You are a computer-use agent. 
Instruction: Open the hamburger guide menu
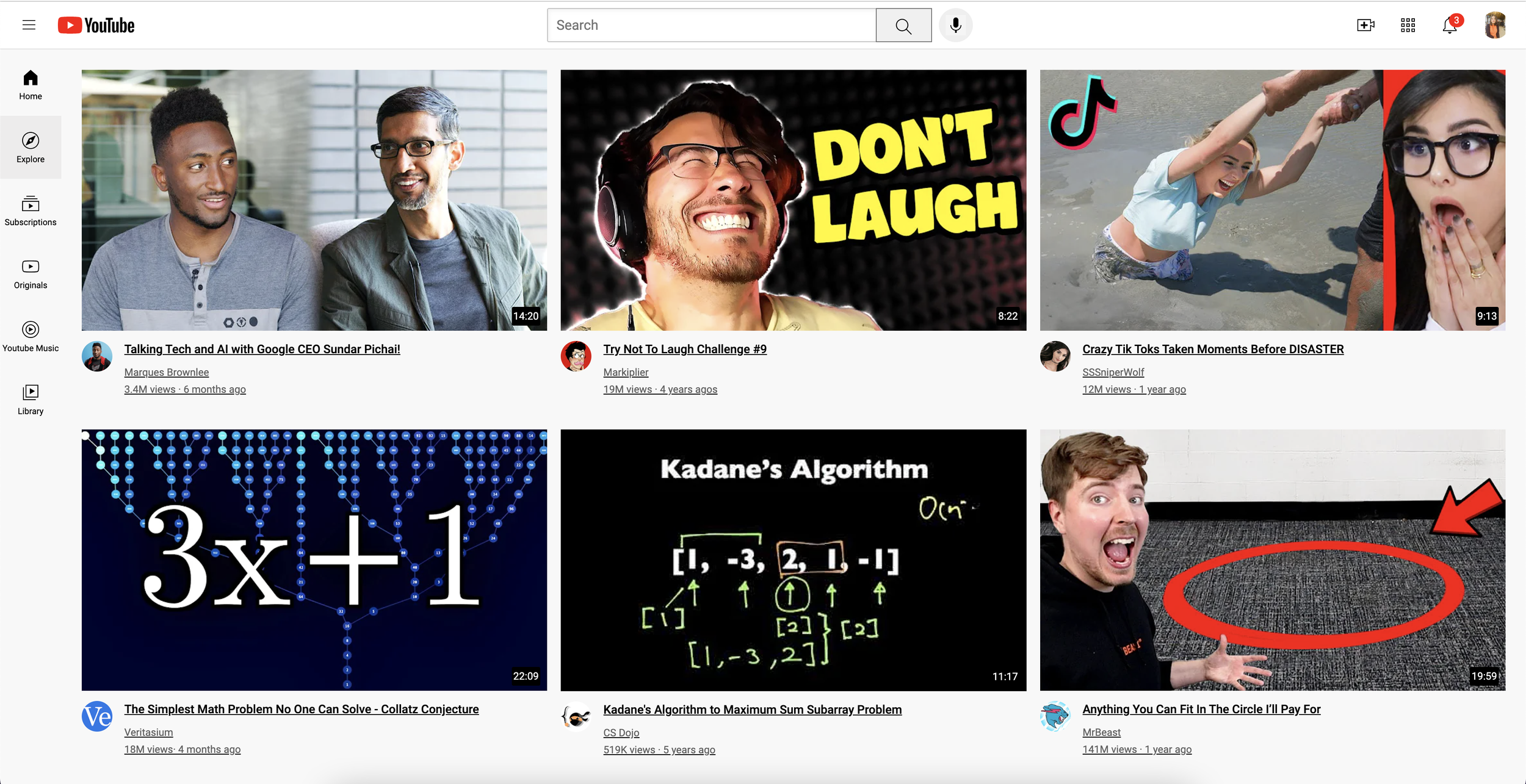[x=29, y=25]
